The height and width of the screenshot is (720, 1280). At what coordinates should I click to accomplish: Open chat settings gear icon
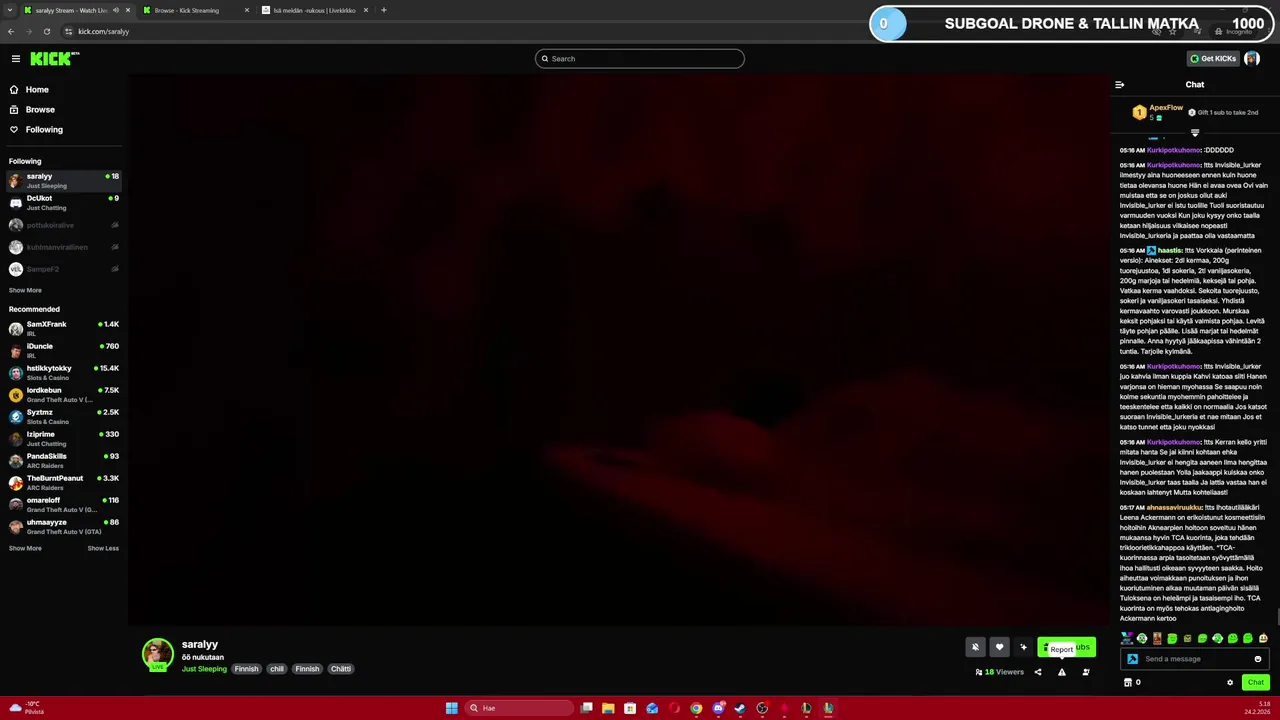point(1230,683)
